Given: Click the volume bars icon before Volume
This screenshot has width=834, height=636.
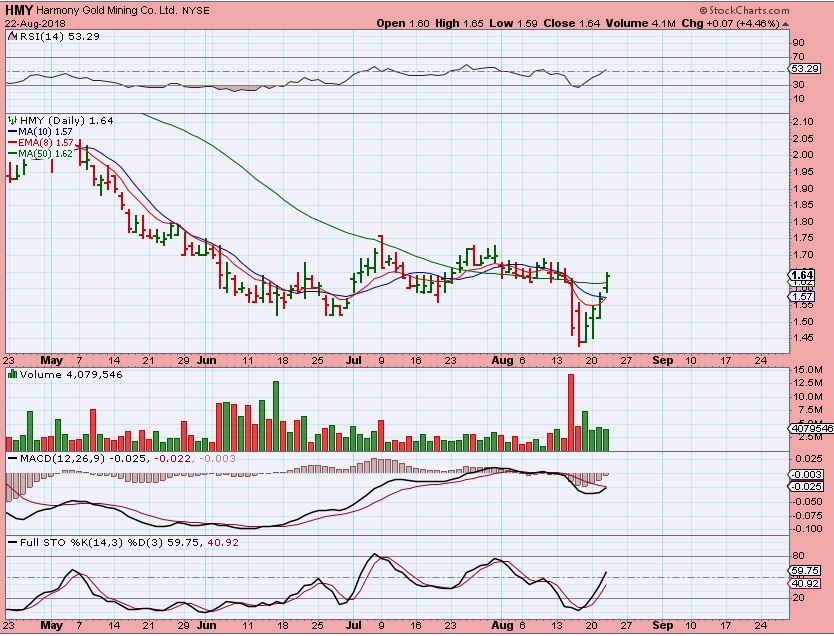Looking at the screenshot, I should [x=13, y=374].
